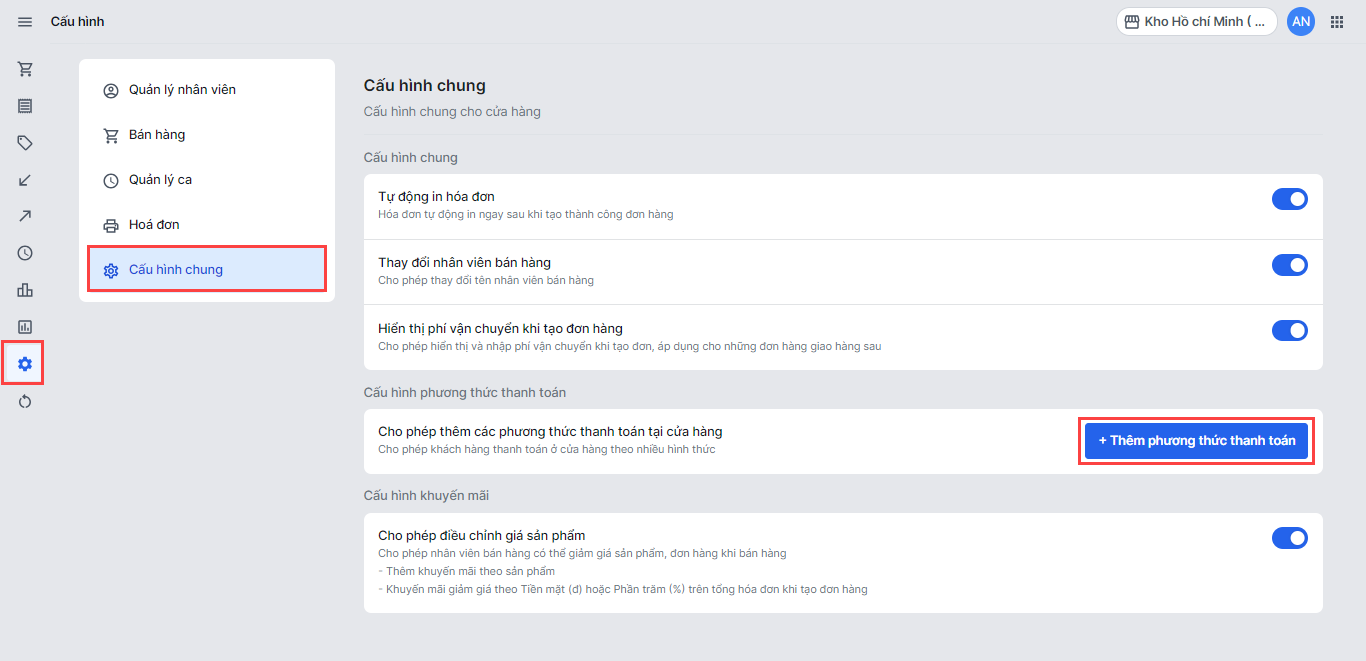
Task: Open the bar chart sidebar icon
Action: coord(25,290)
